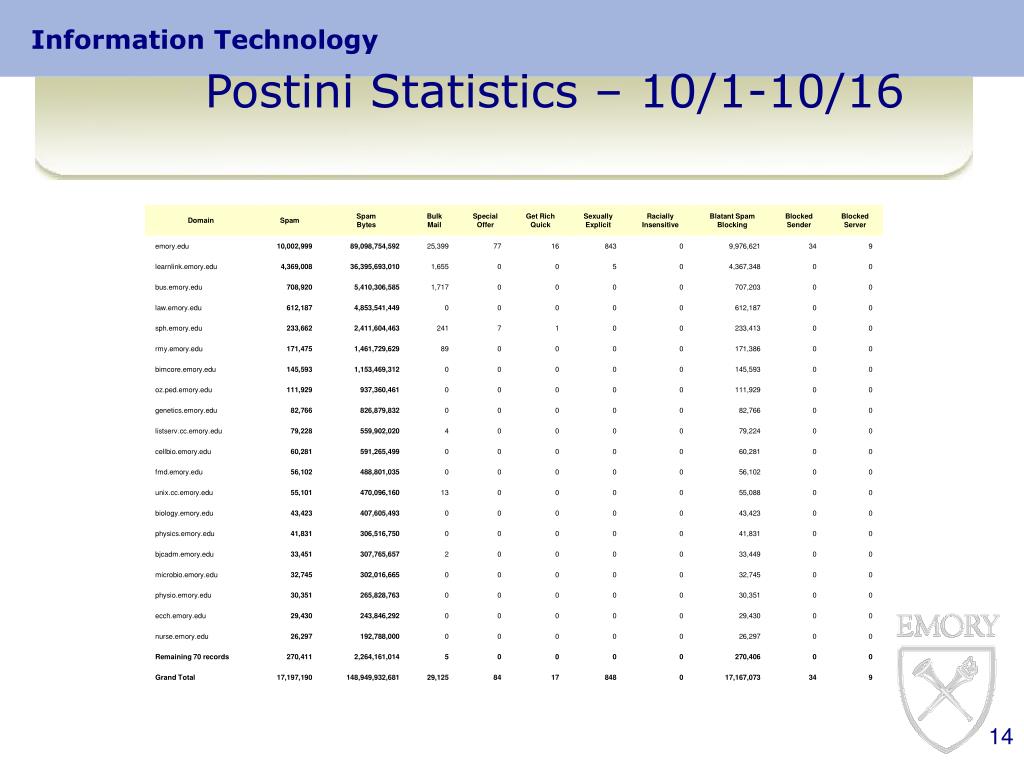Select the 'Special Offer' column header
1024x768 pixels.
(x=485, y=221)
